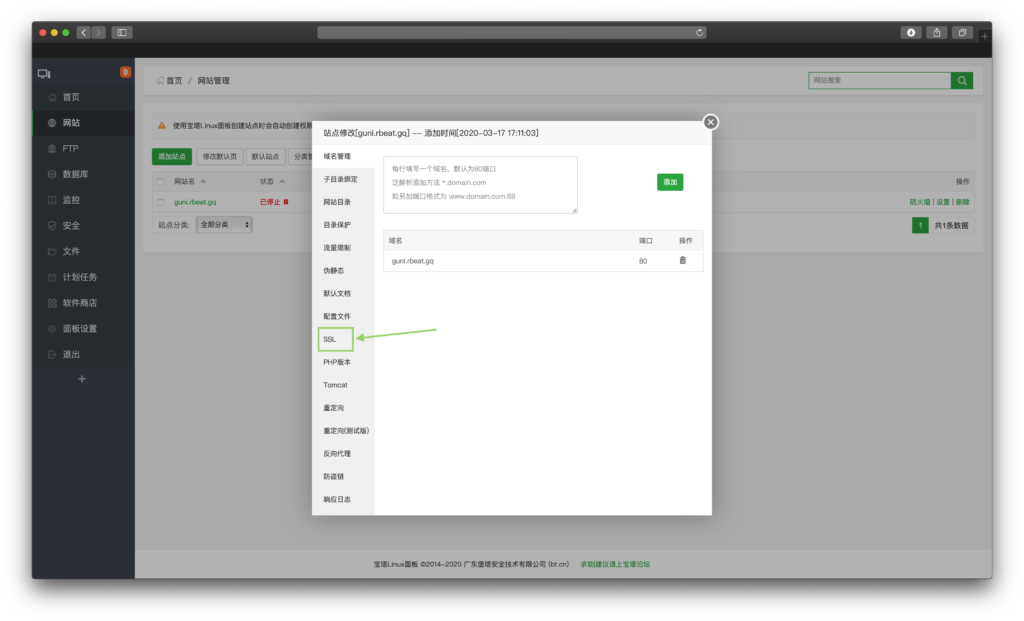Open 流量限制 section

pyautogui.click(x=337, y=247)
